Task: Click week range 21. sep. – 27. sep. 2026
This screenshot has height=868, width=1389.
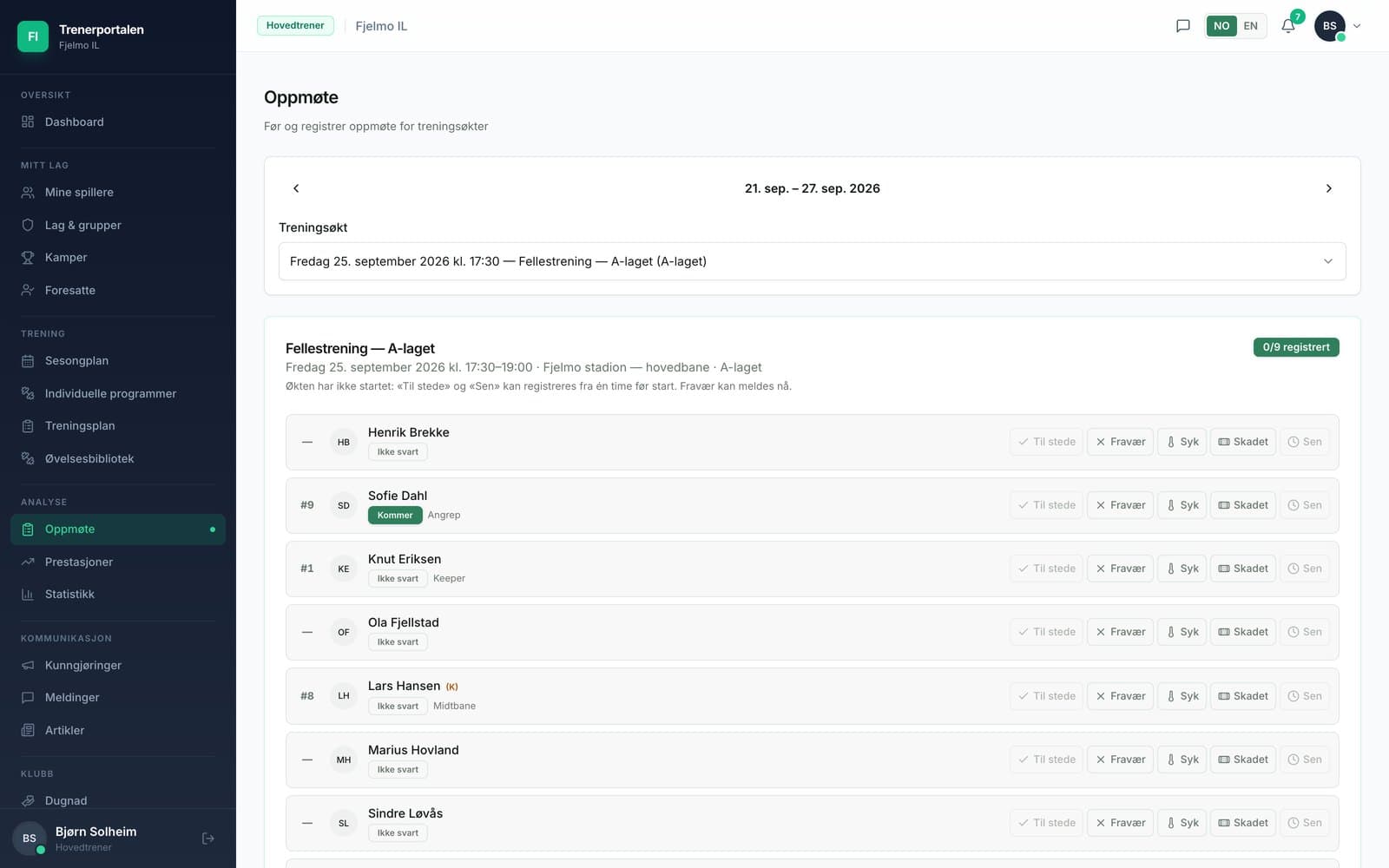Action: coord(812,188)
